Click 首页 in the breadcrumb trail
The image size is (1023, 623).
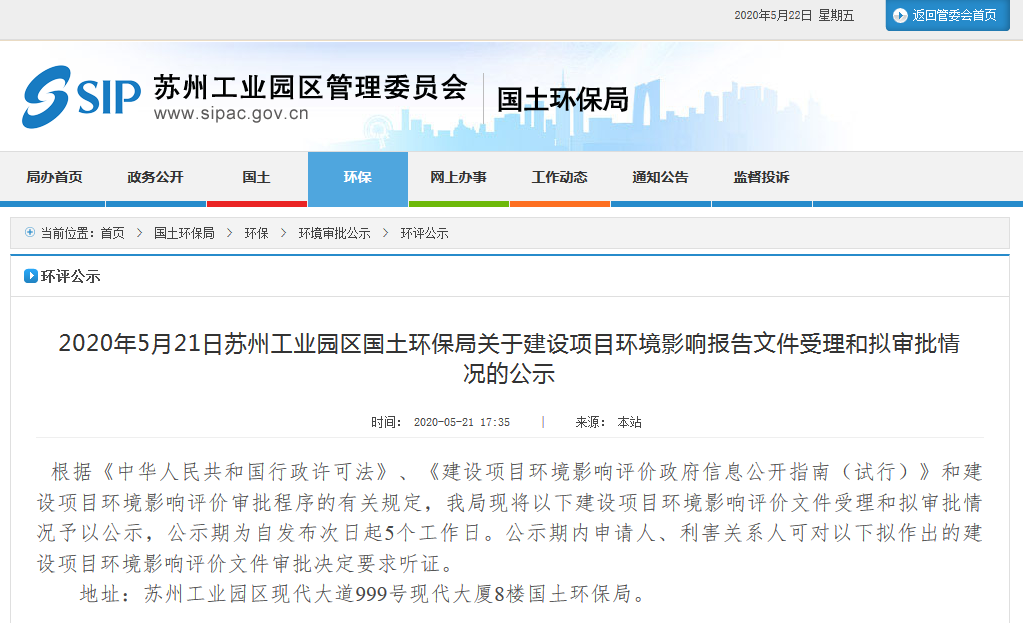[x=112, y=233]
